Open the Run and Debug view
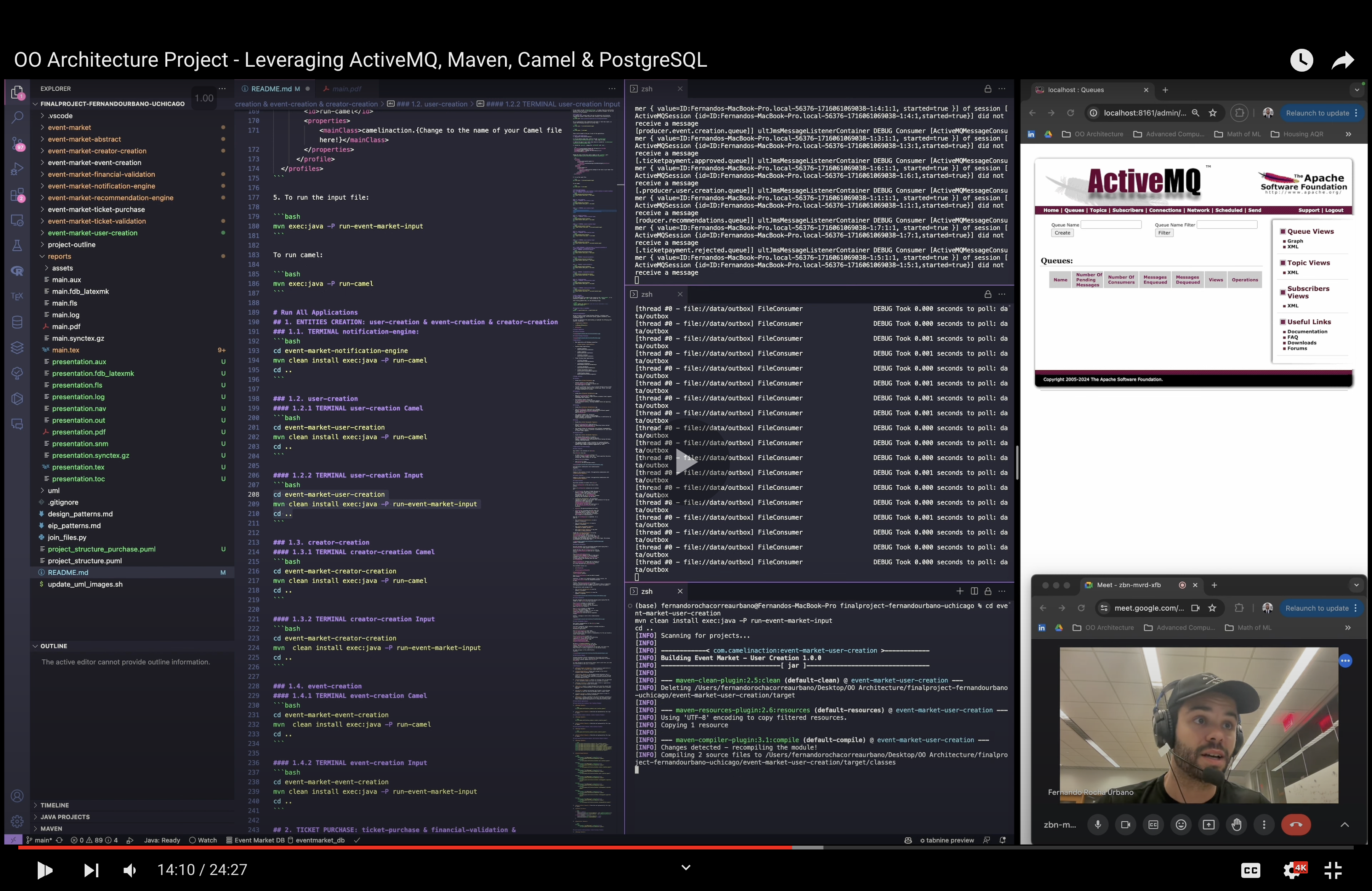The height and width of the screenshot is (891, 1372). [x=17, y=169]
